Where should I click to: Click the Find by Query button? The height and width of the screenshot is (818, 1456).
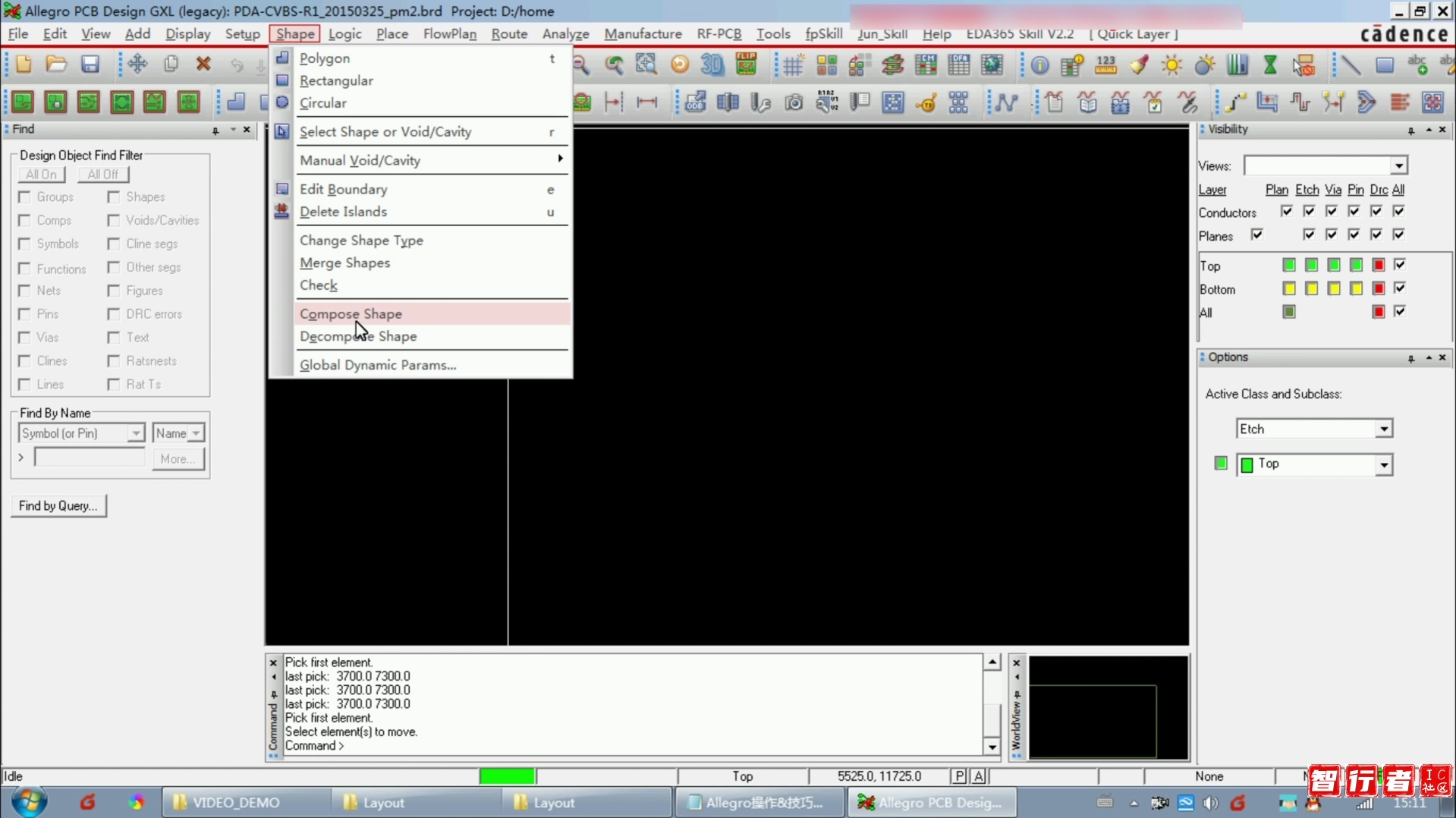pos(58,506)
